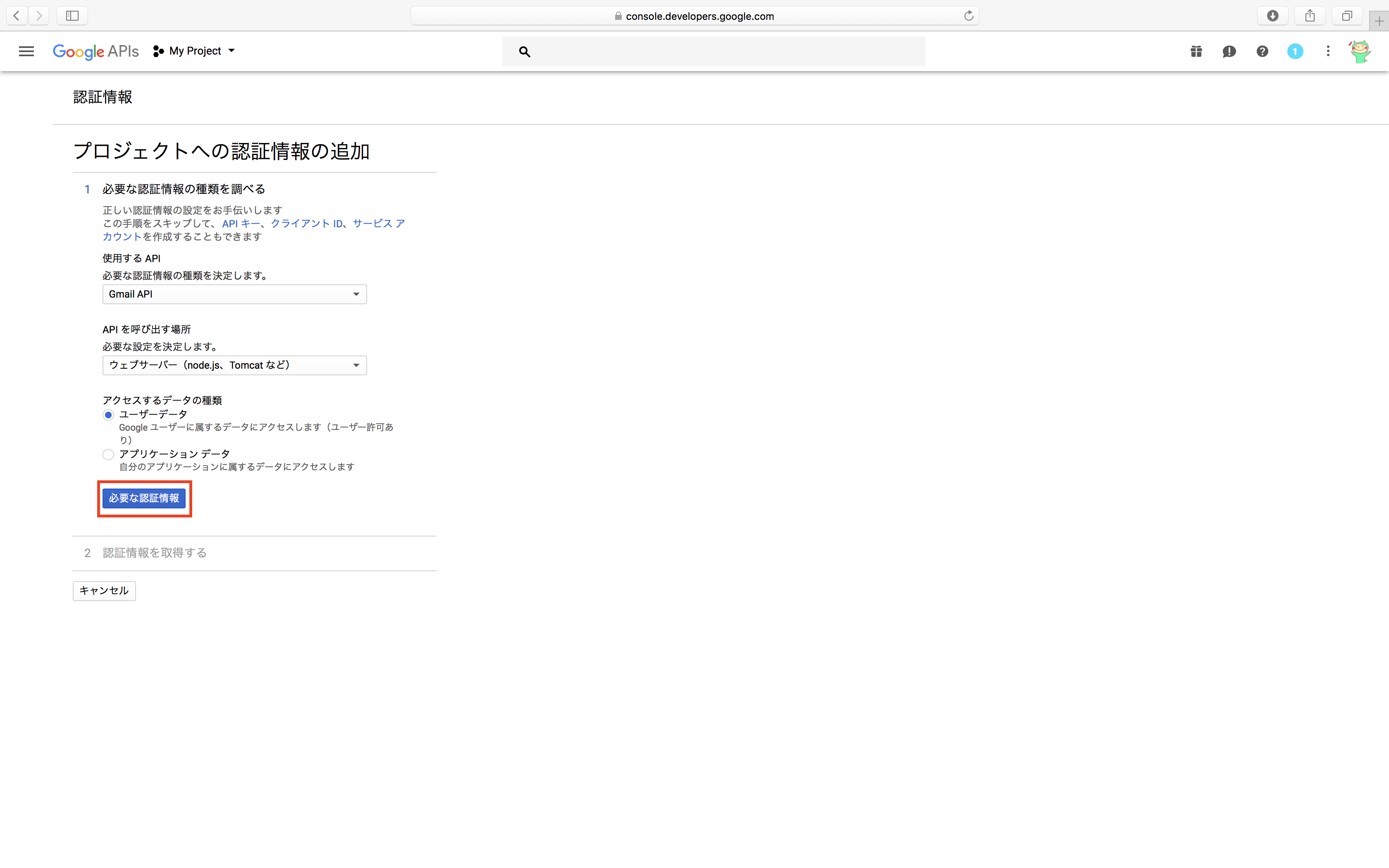
Task: Click the search magnifier icon
Action: (524, 52)
